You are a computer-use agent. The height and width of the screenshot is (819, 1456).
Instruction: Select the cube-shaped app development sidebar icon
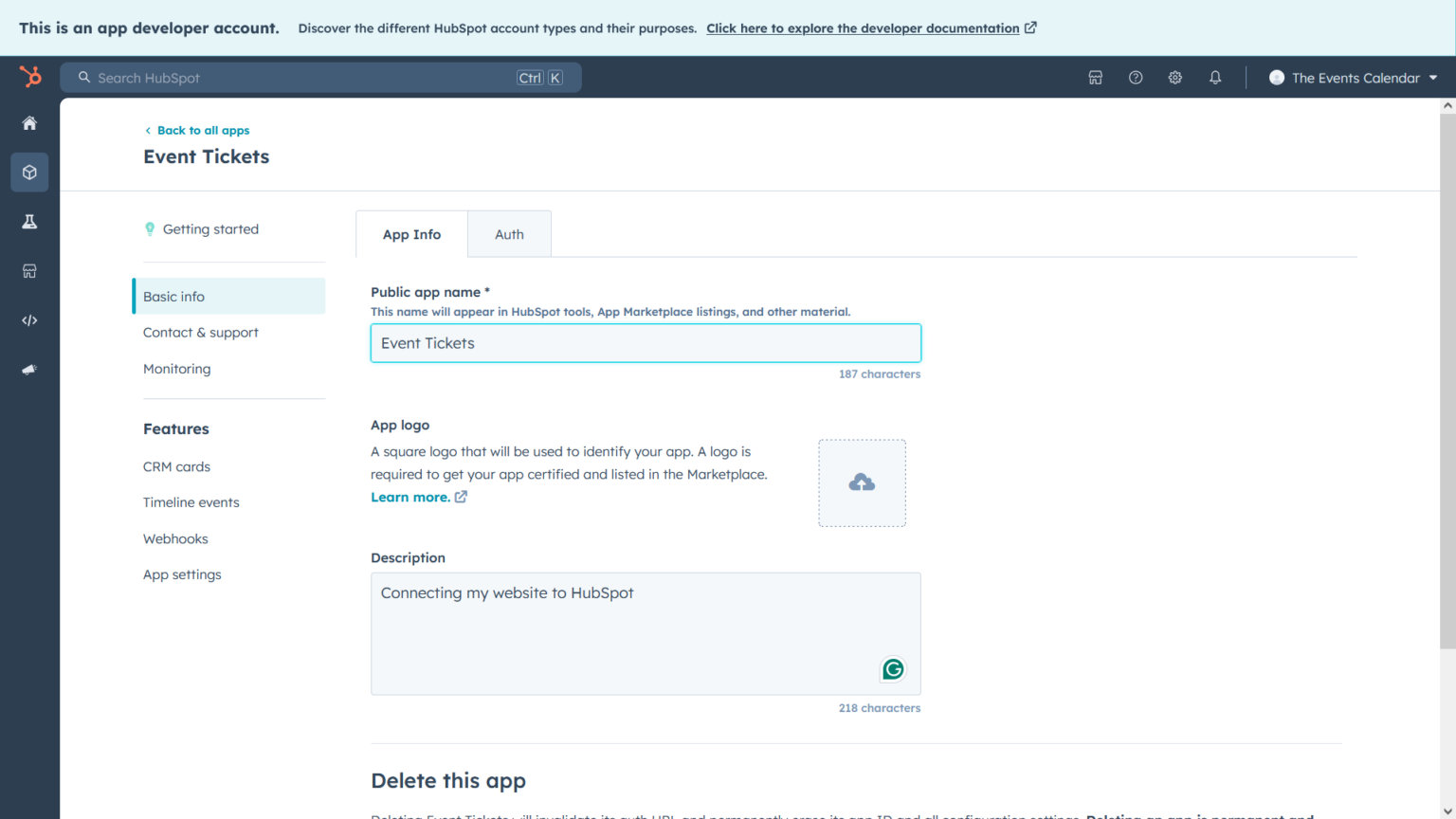coord(28,172)
